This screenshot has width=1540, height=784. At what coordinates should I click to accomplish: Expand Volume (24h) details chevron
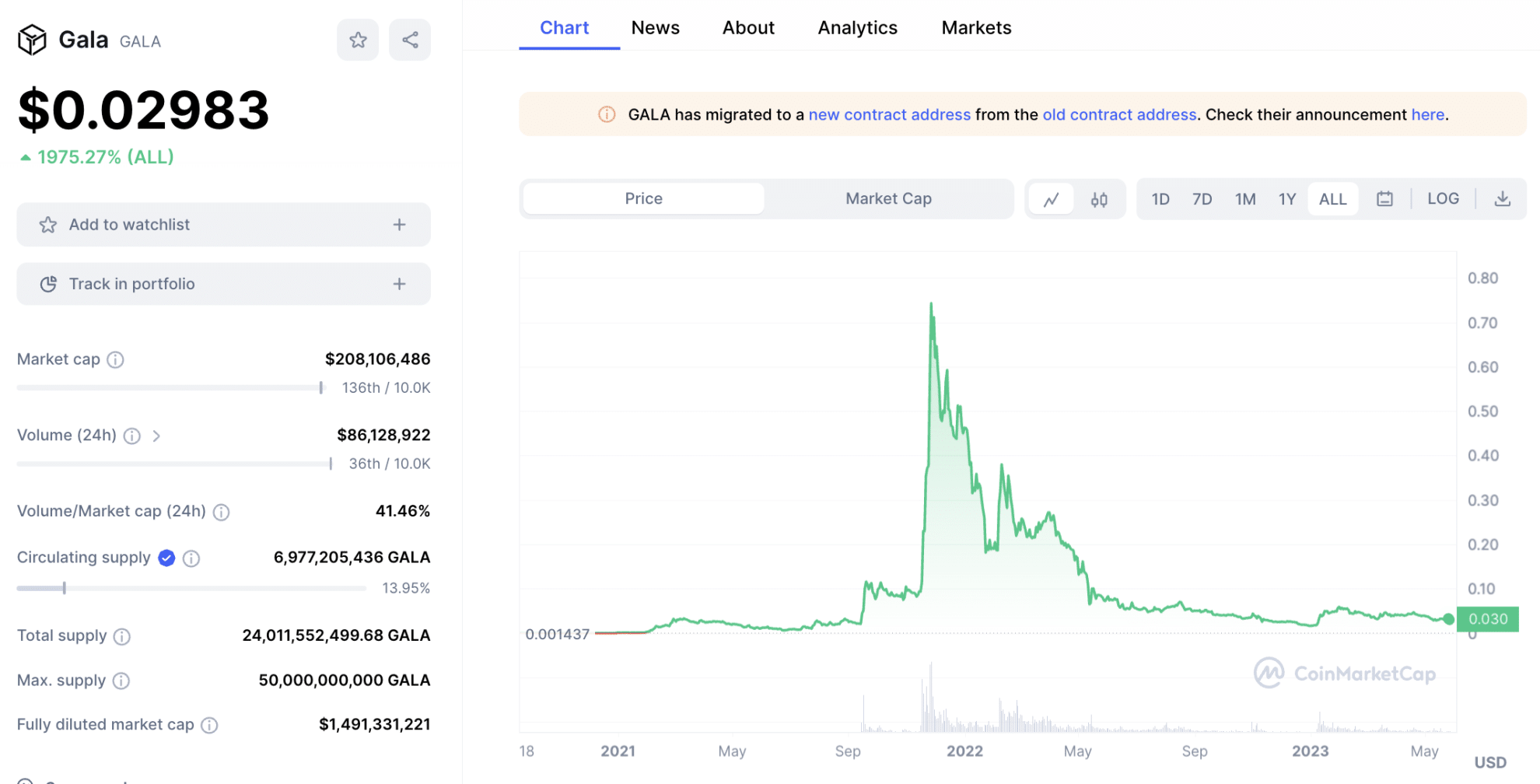click(x=156, y=436)
